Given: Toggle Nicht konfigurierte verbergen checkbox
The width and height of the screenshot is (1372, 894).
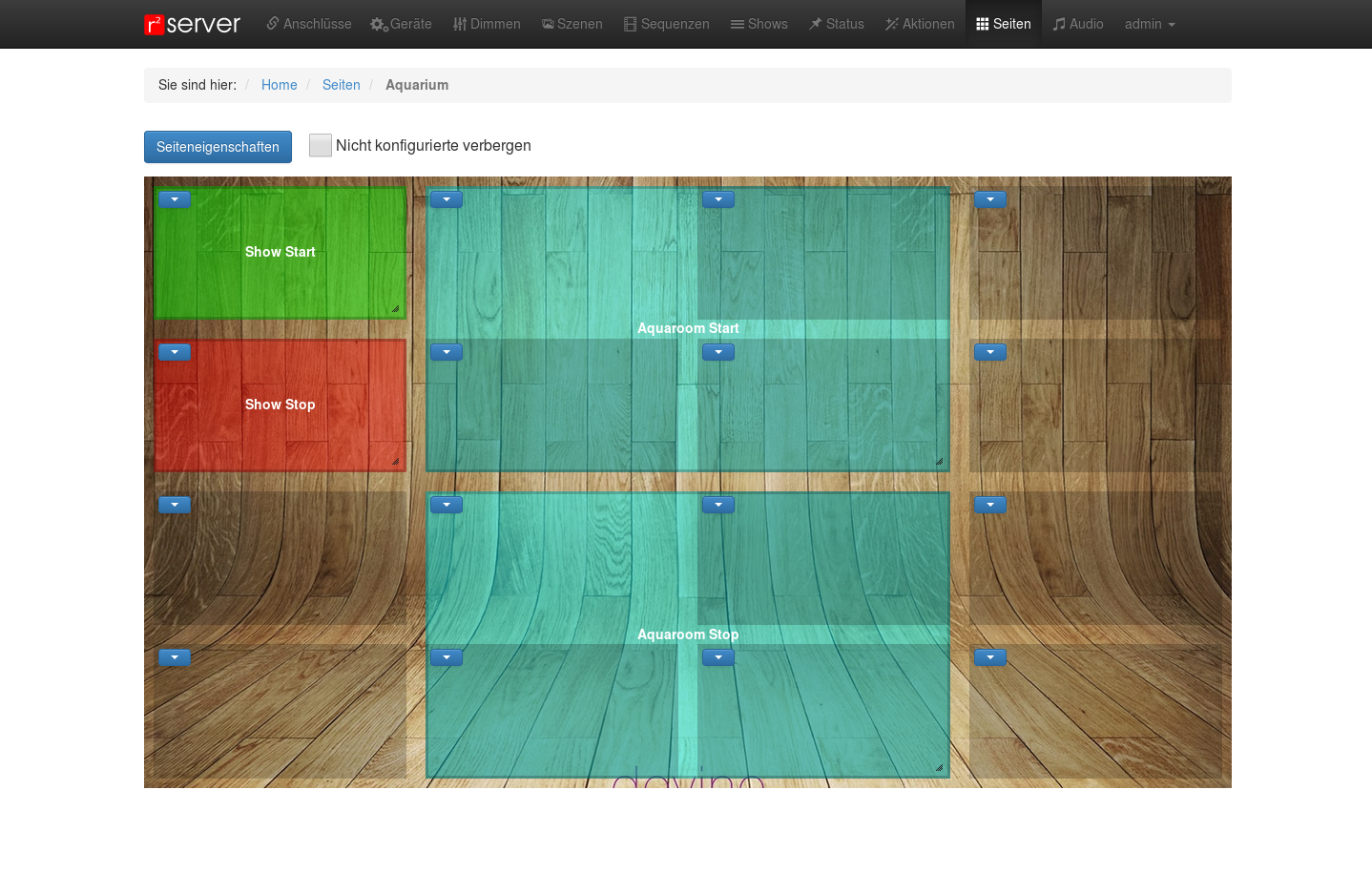Looking at the screenshot, I should pos(321,145).
